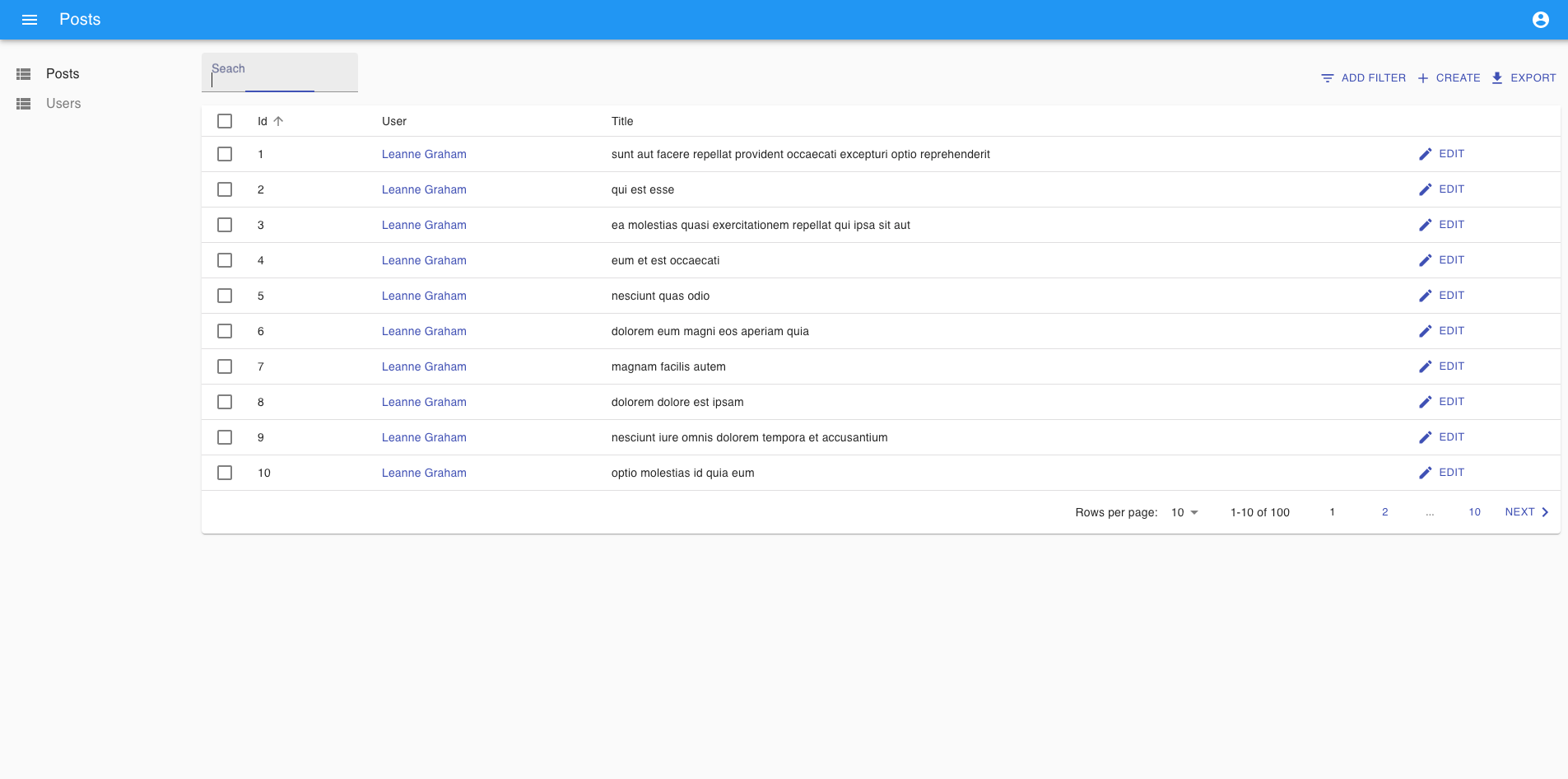Open the Leanne Graham link in row 1

(424, 154)
